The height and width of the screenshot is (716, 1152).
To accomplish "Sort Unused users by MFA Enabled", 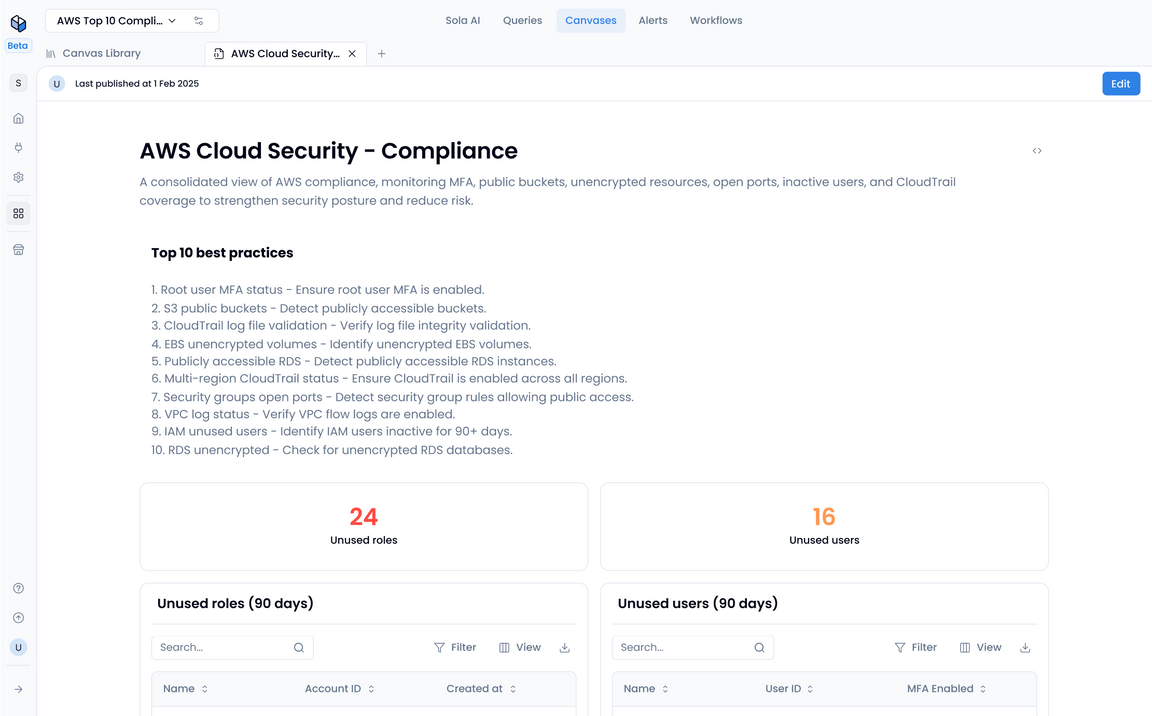I will point(946,688).
